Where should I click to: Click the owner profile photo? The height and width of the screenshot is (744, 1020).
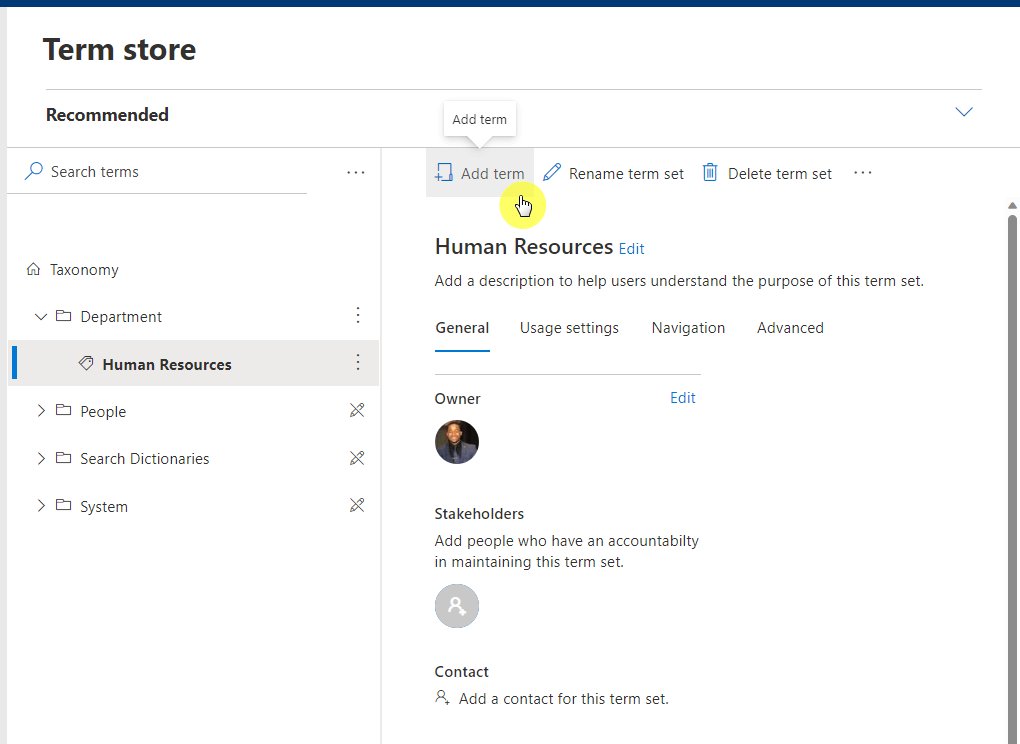[457, 442]
